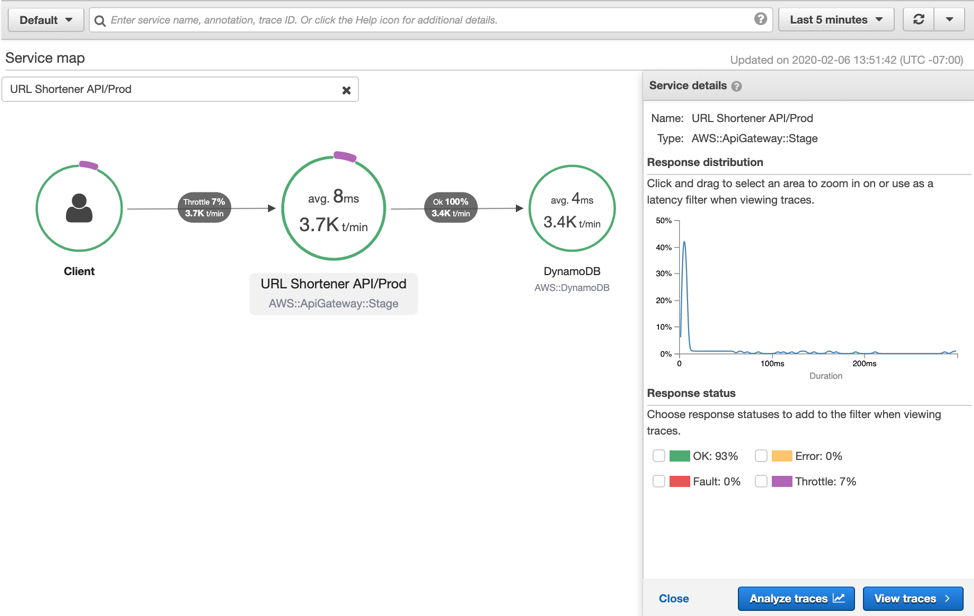Select the DynamoDB service node
Image resolution: width=974 pixels, height=616 pixels.
tap(572, 208)
